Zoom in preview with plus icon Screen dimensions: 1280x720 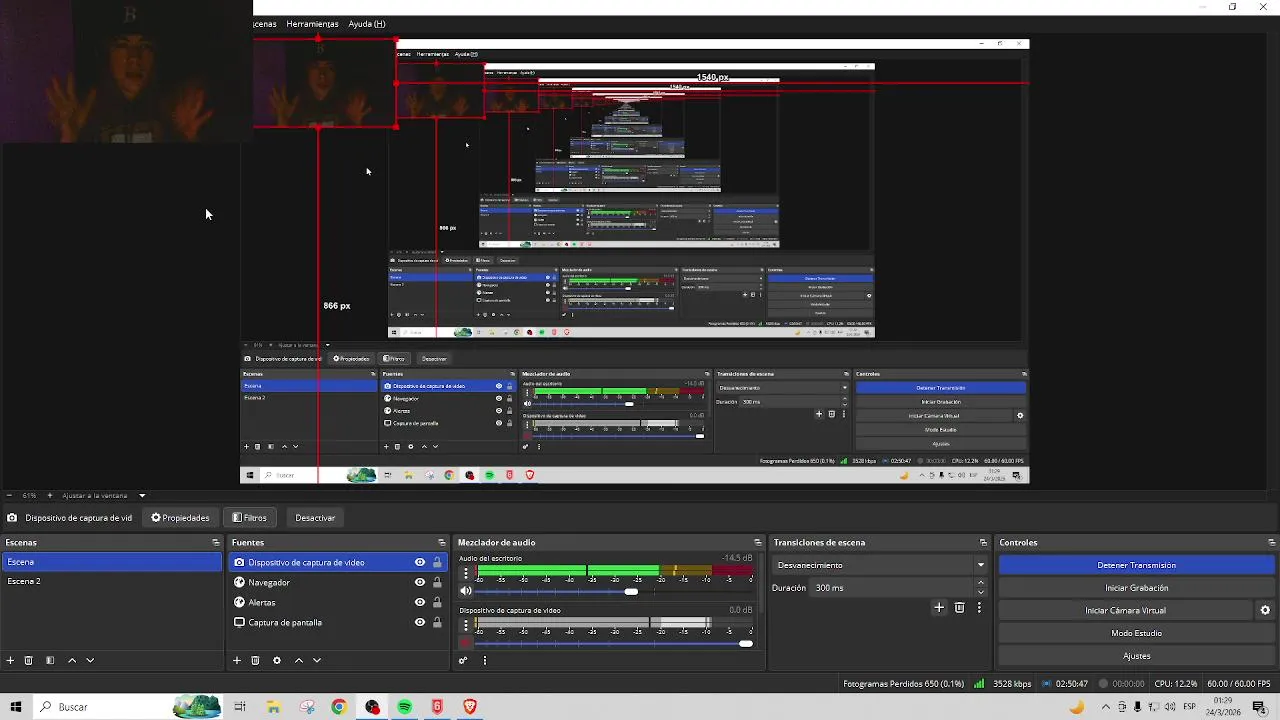point(49,495)
